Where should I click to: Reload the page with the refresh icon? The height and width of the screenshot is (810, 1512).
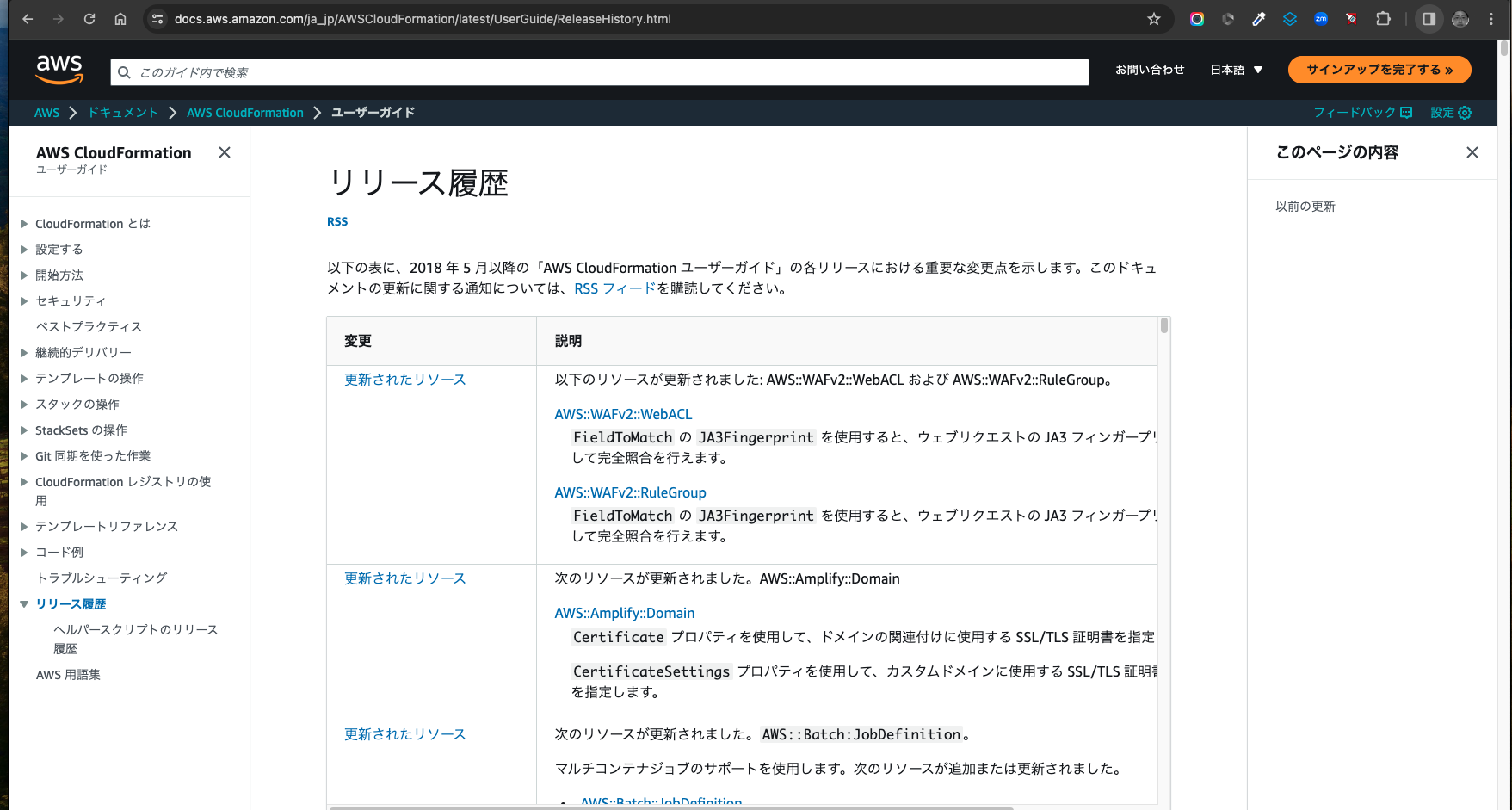[x=89, y=19]
